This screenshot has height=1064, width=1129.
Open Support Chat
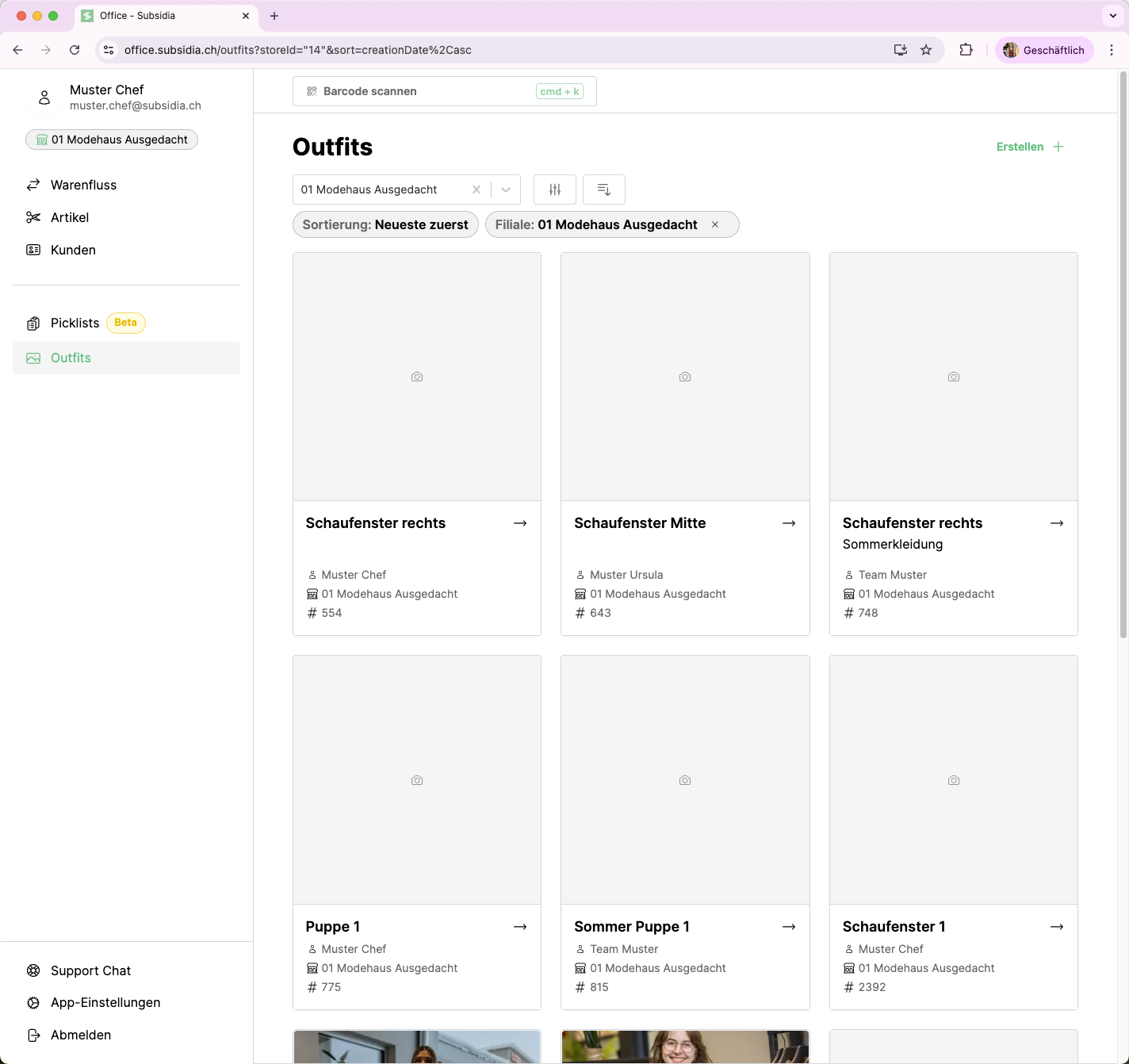coord(90,970)
